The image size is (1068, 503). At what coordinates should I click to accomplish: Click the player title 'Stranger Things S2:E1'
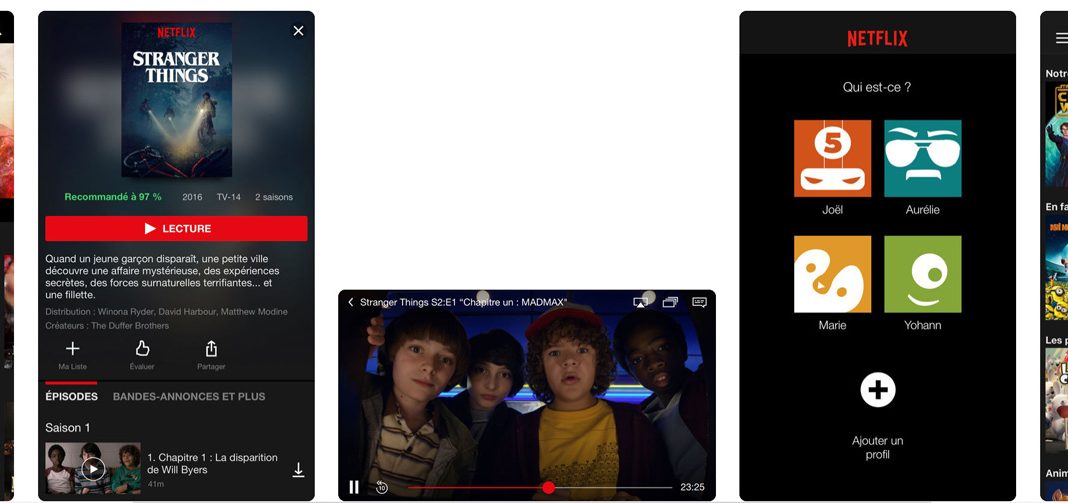click(x=463, y=302)
